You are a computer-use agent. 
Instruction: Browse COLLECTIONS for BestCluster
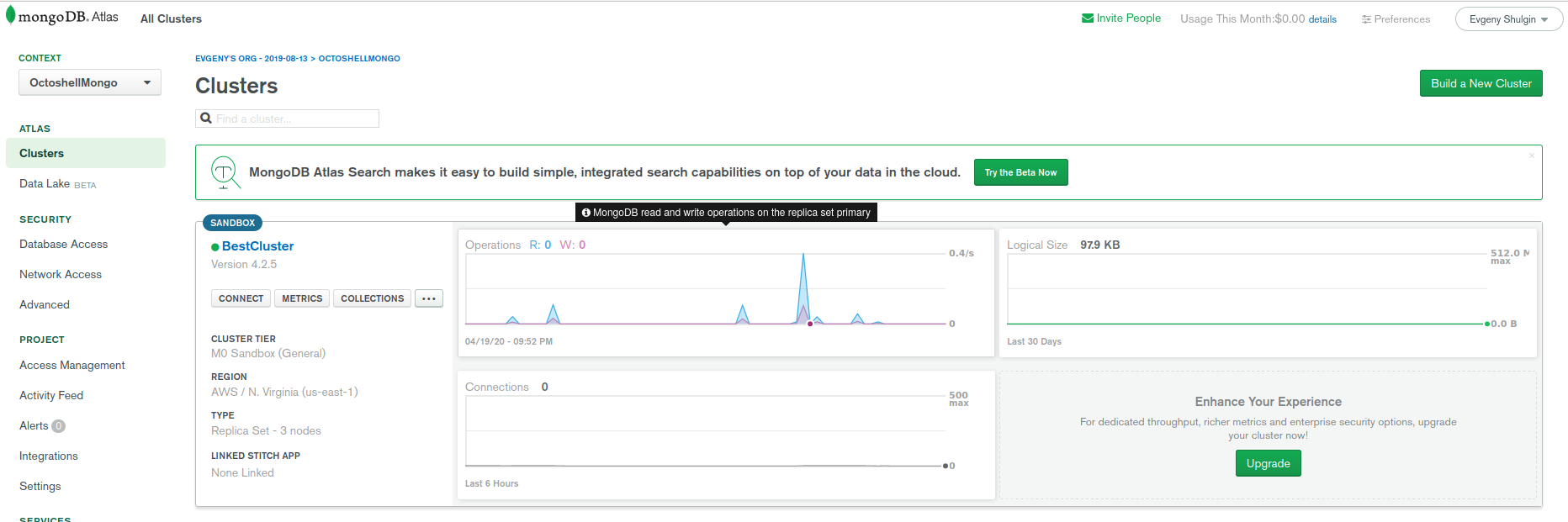click(x=373, y=298)
